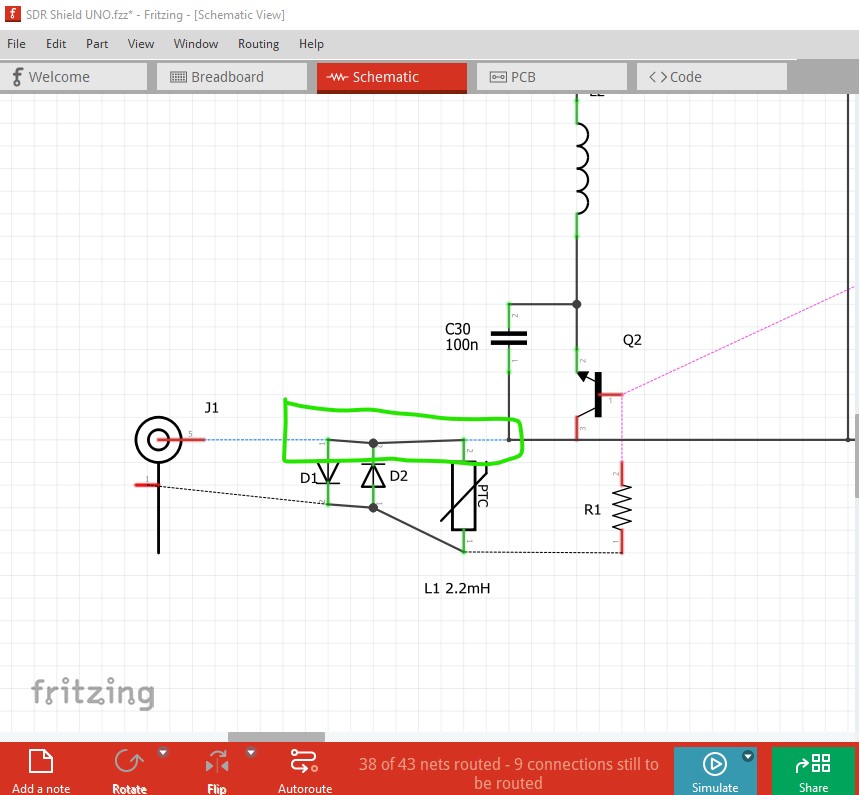Click the D2 label text
The width and height of the screenshot is (859, 795).
coord(399,476)
